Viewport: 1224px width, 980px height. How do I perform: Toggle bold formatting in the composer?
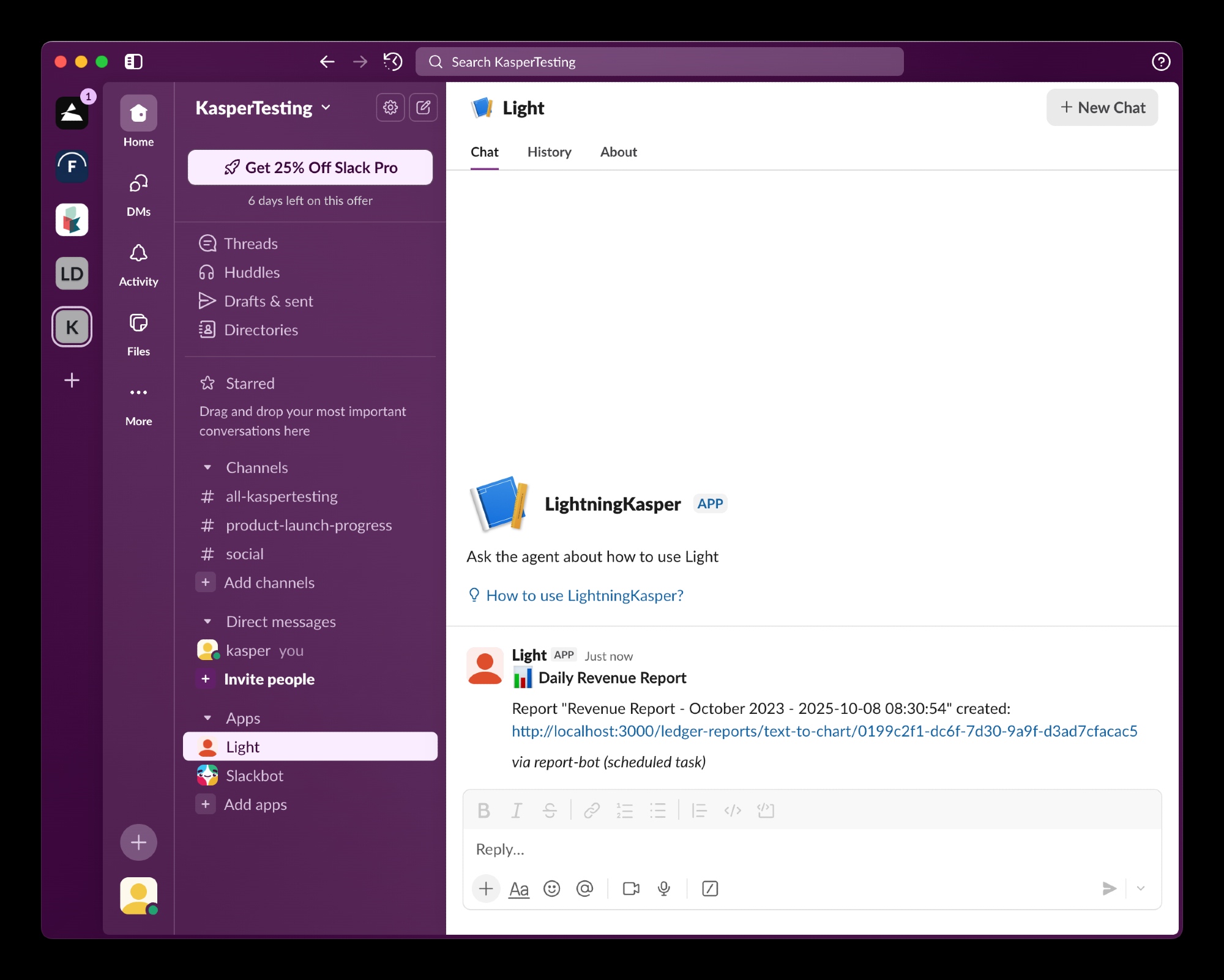[x=483, y=811]
